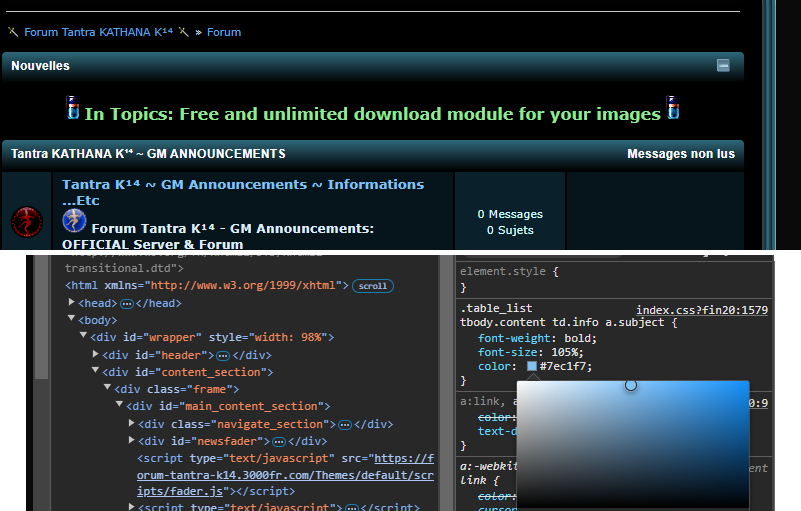Expand the navigate_section div node
801x511 pixels.
tap(131, 423)
